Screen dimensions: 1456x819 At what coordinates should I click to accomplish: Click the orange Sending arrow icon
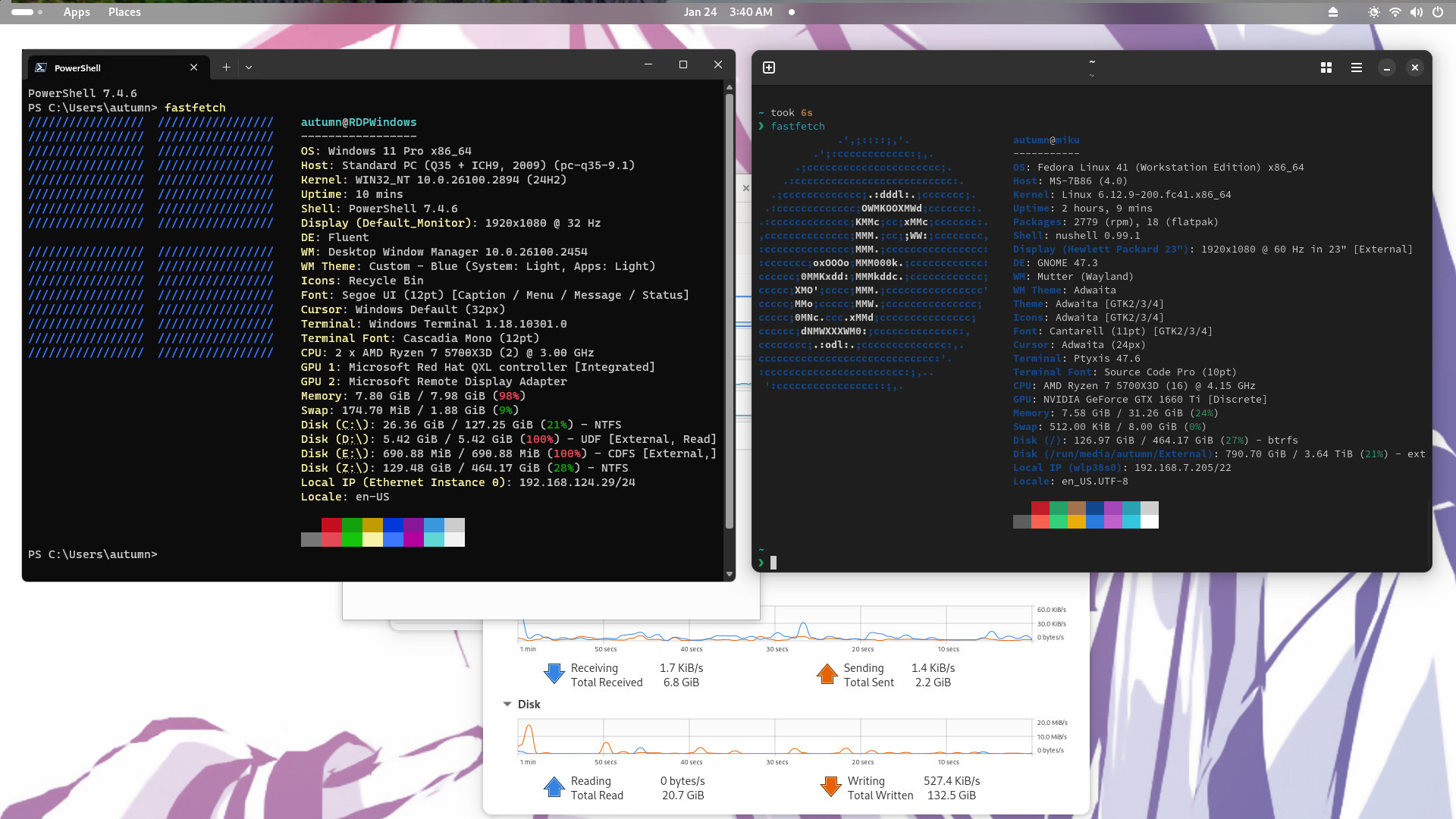[x=827, y=673]
